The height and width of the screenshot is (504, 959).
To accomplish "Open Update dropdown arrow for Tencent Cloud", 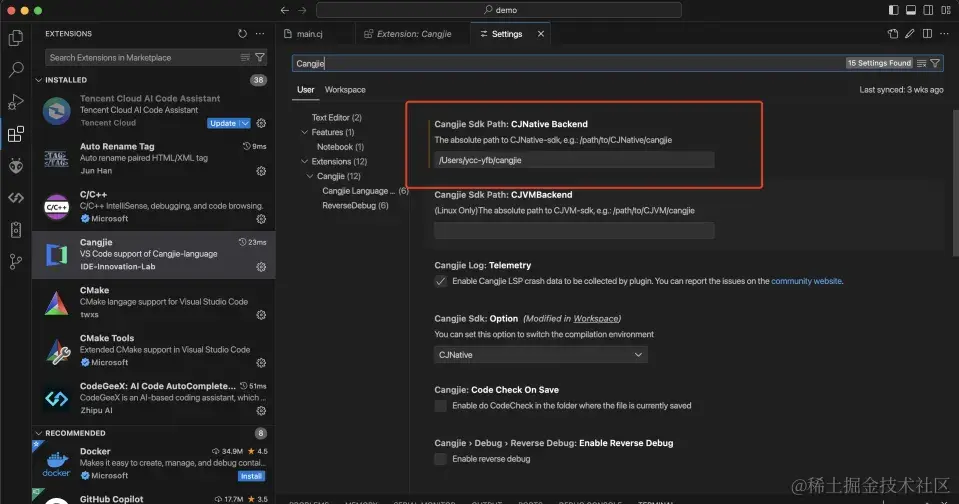I will pyautogui.click(x=245, y=123).
